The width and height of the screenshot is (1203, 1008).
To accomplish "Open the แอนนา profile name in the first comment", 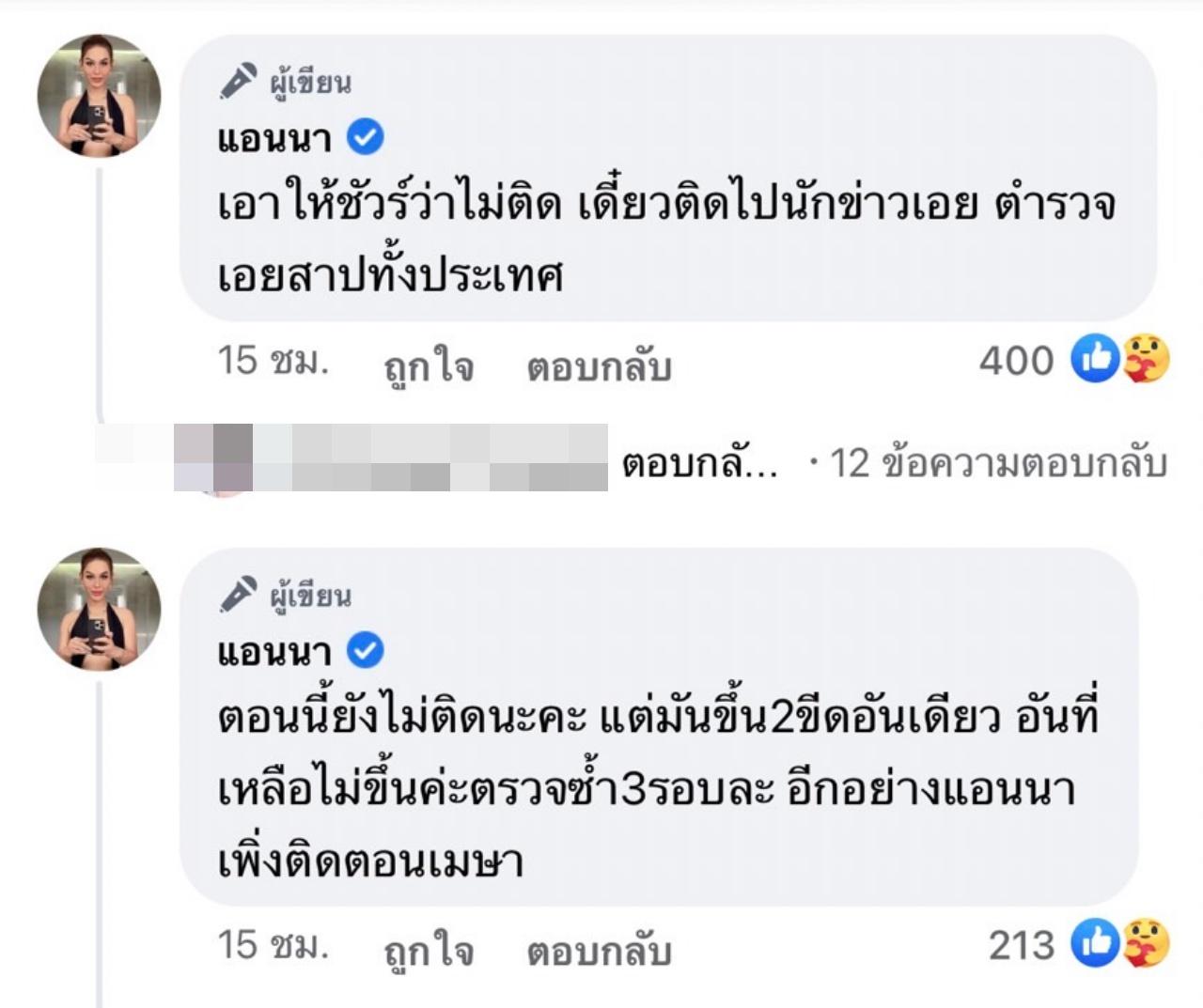I will 274,139.
